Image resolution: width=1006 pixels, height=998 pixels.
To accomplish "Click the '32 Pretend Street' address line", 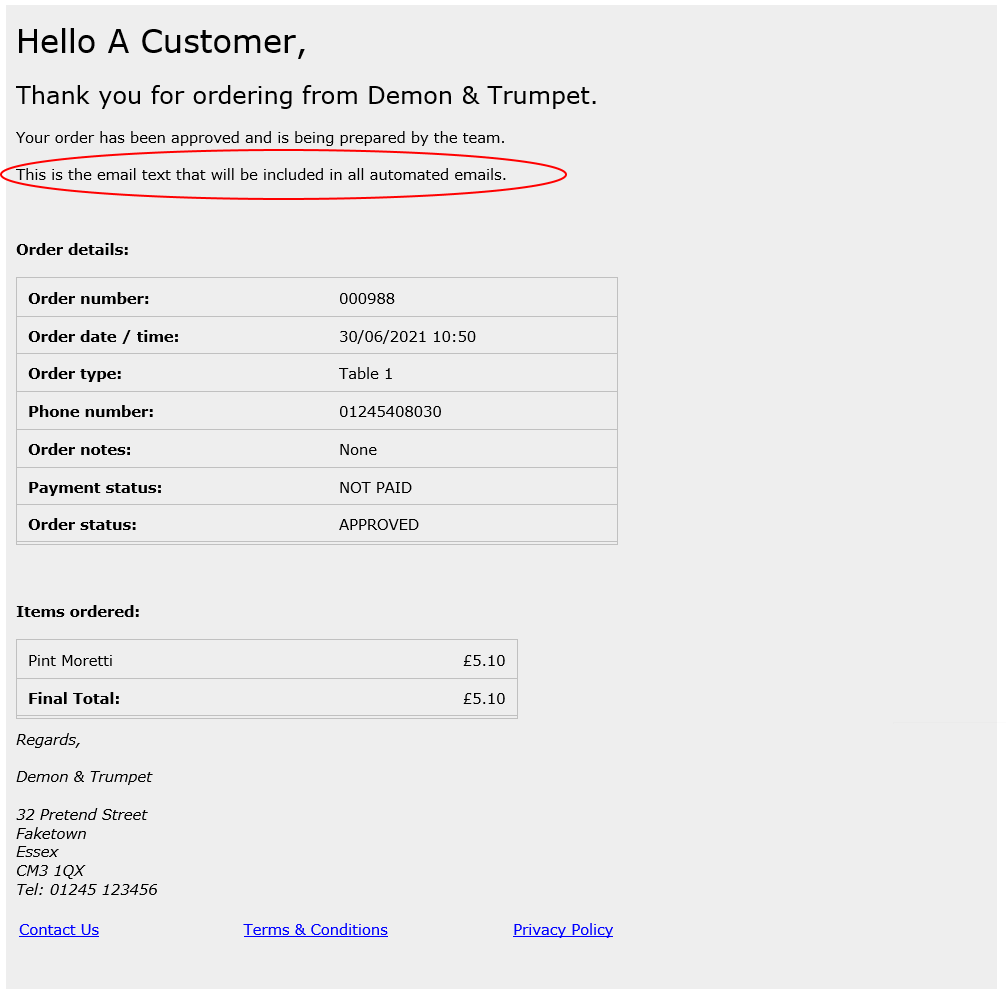I will pyautogui.click(x=81, y=815).
